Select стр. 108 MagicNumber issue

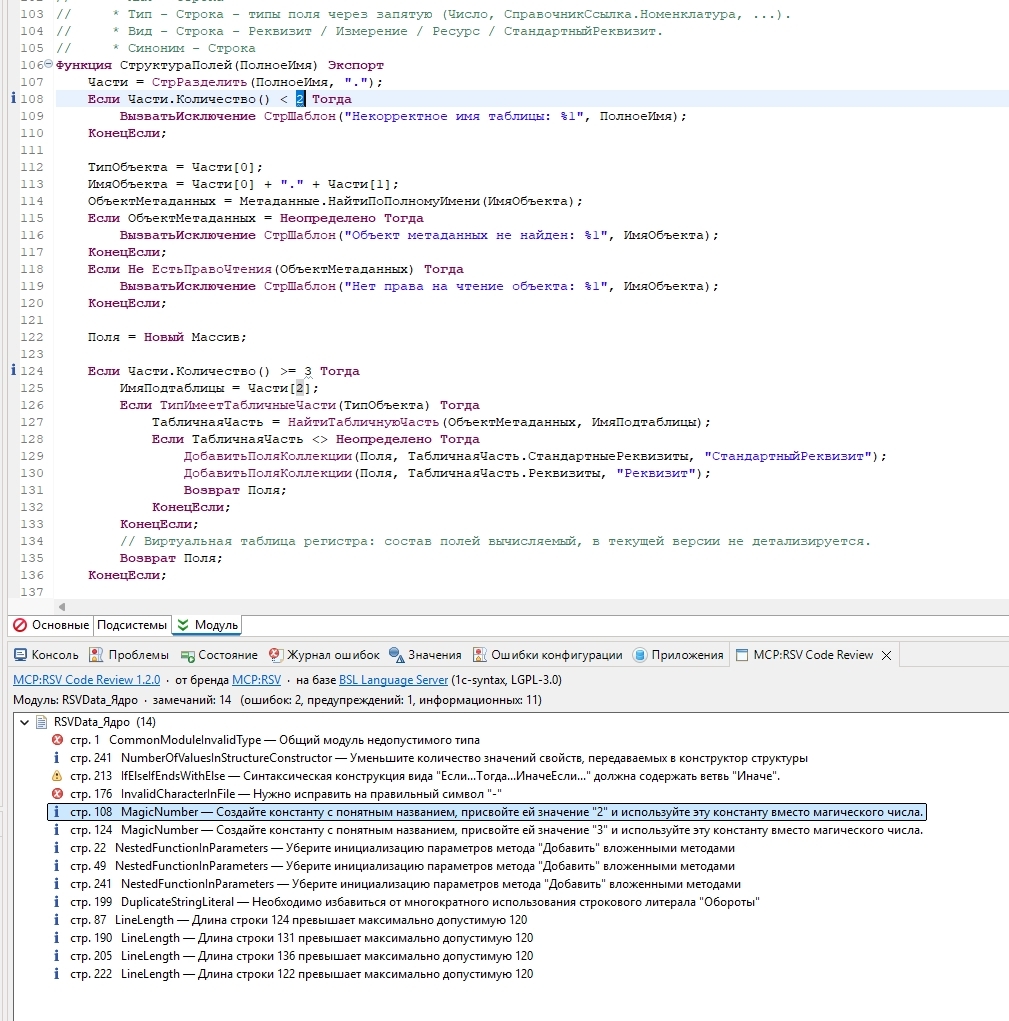pyautogui.click(x=487, y=812)
